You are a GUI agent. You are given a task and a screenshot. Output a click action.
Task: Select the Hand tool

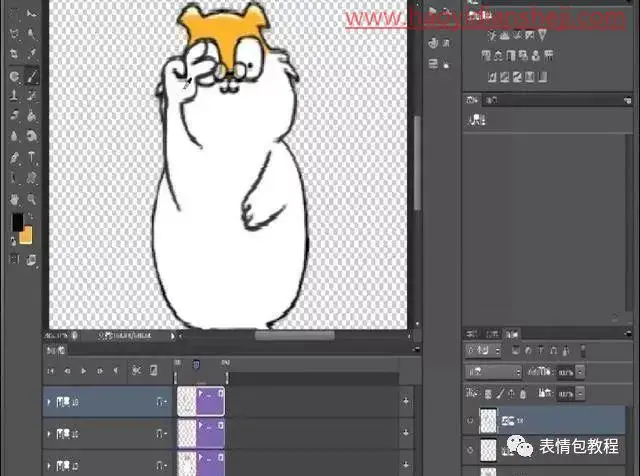tap(14, 200)
